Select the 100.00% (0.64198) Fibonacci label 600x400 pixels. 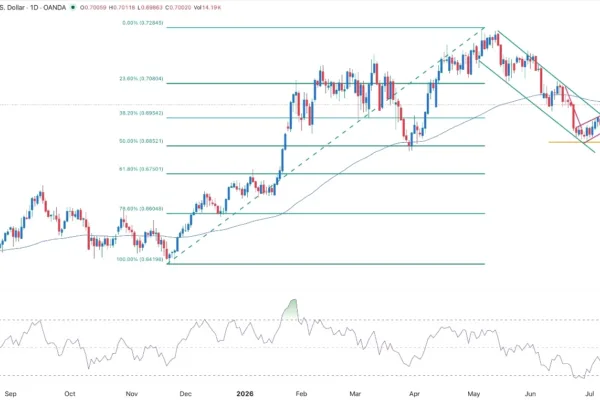click(x=140, y=260)
